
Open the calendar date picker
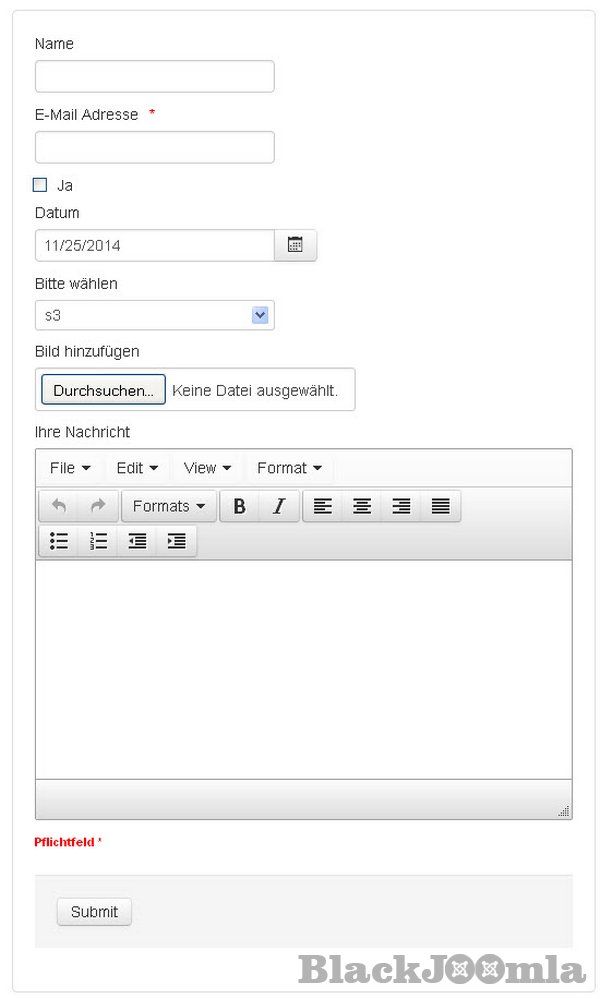click(295, 245)
